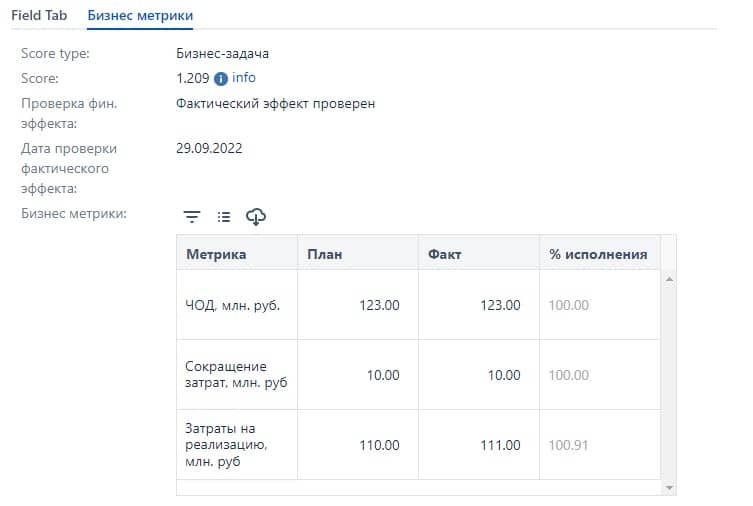This screenshot has width=753, height=506.
Task: Click the План value 110.00 cell
Action: [x=379, y=445]
